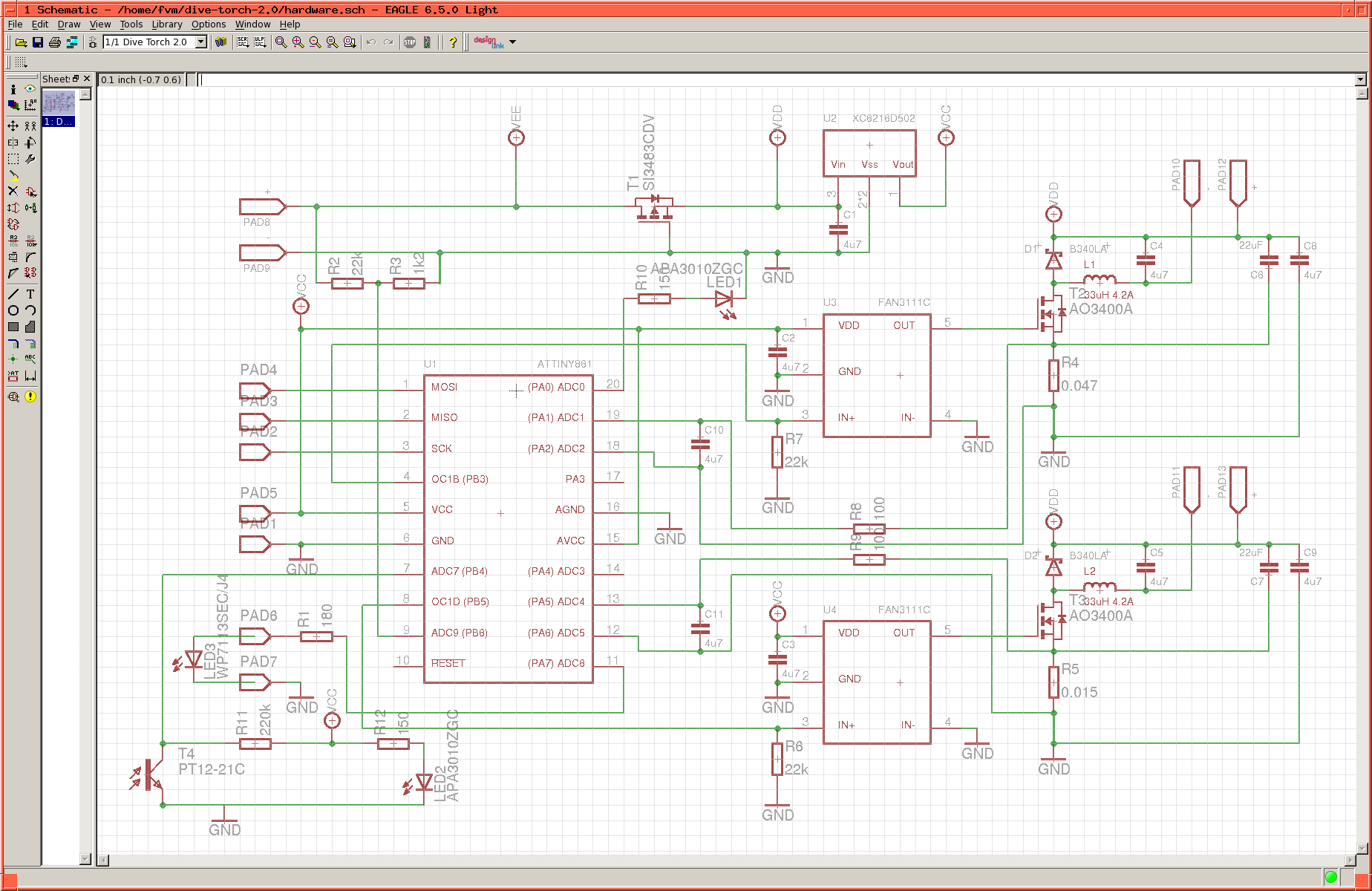Open the Grid settings icon

click(21, 62)
